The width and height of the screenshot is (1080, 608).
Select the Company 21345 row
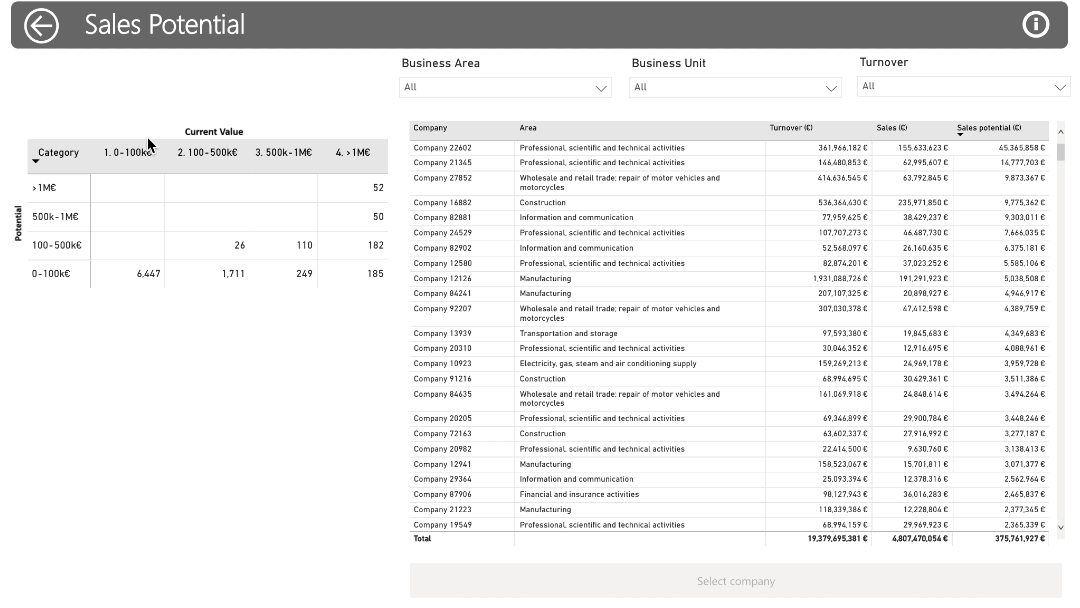click(x=729, y=163)
